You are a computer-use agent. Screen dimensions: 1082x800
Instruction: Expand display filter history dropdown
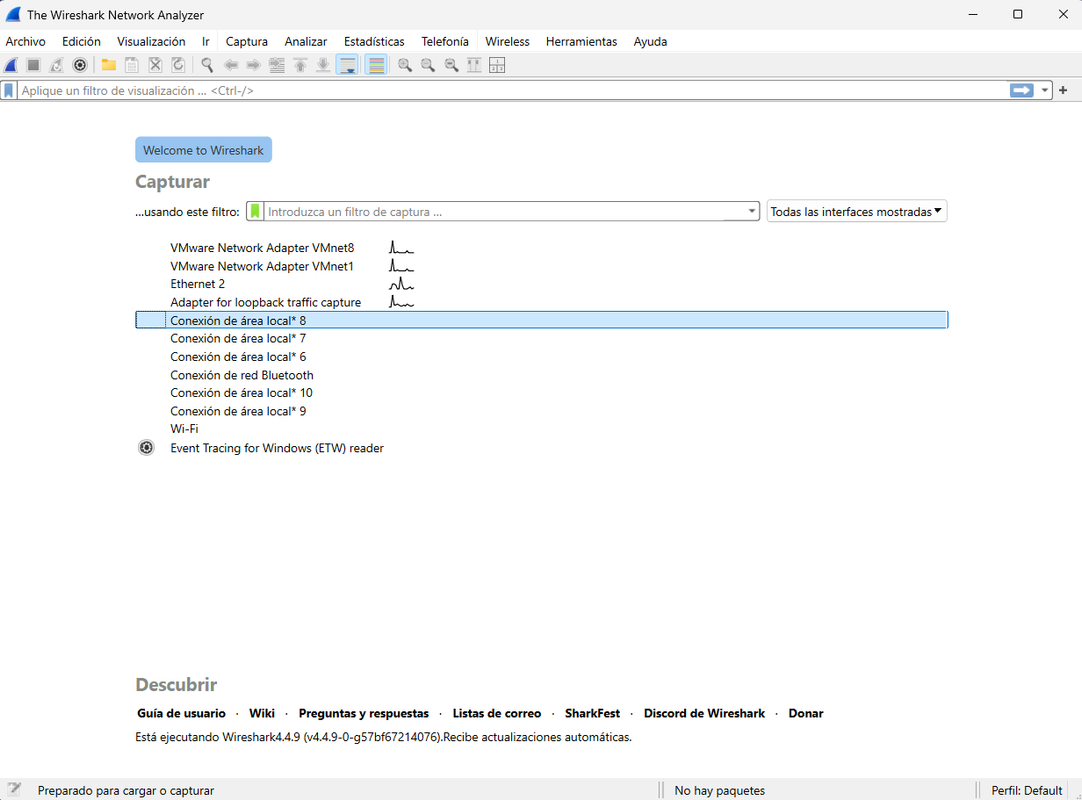[x=1045, y=90]
